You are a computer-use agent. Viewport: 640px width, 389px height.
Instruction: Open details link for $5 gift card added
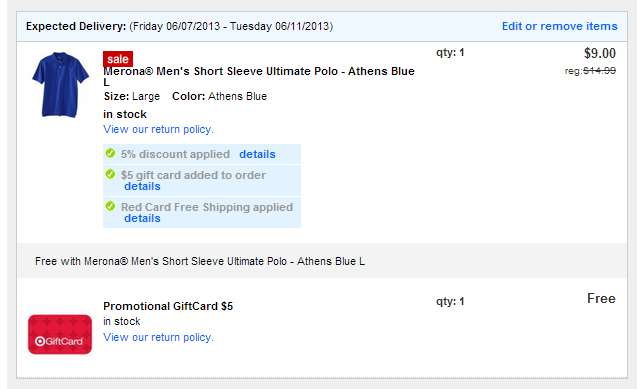142,186
